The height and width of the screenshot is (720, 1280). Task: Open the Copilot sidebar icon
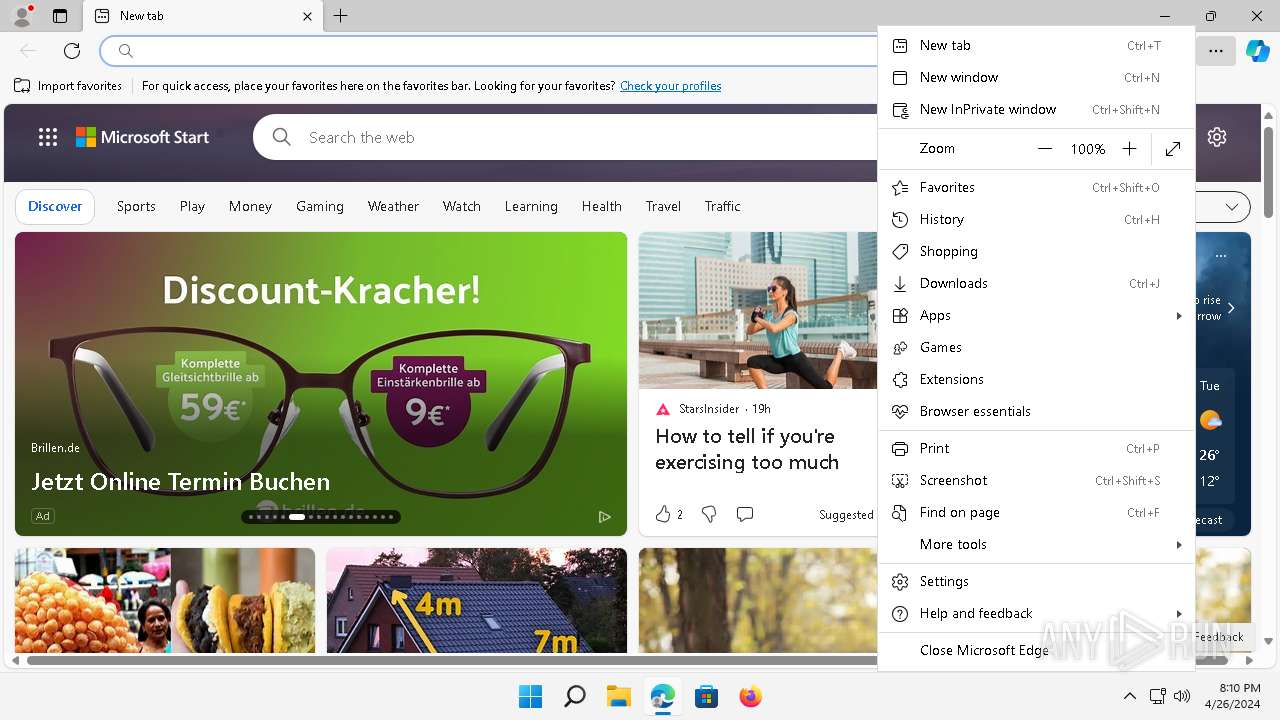pos(1257,50)
